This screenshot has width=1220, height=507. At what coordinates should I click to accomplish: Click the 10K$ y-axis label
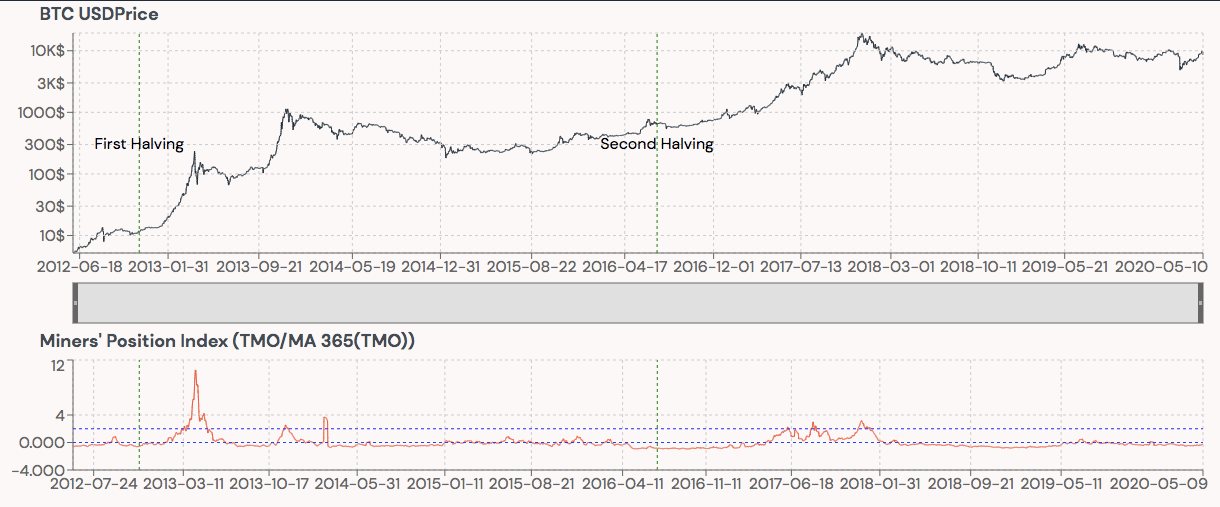click(x=48, y=51)
